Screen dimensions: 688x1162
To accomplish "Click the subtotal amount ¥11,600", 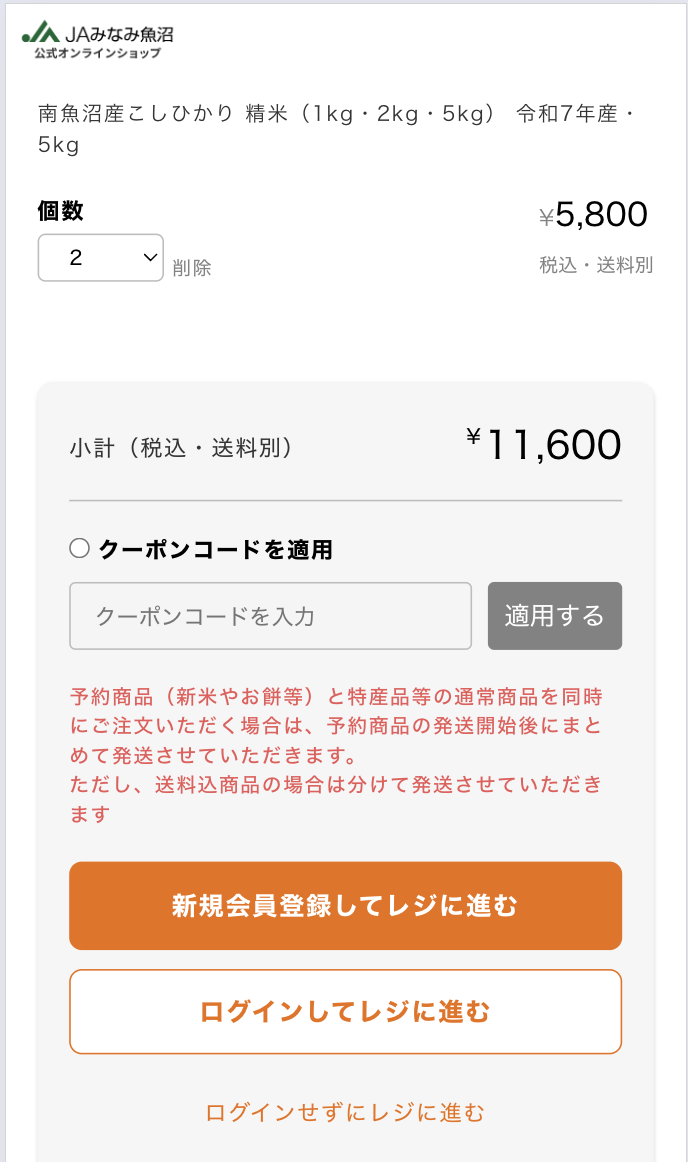I will tap(546, 444).
